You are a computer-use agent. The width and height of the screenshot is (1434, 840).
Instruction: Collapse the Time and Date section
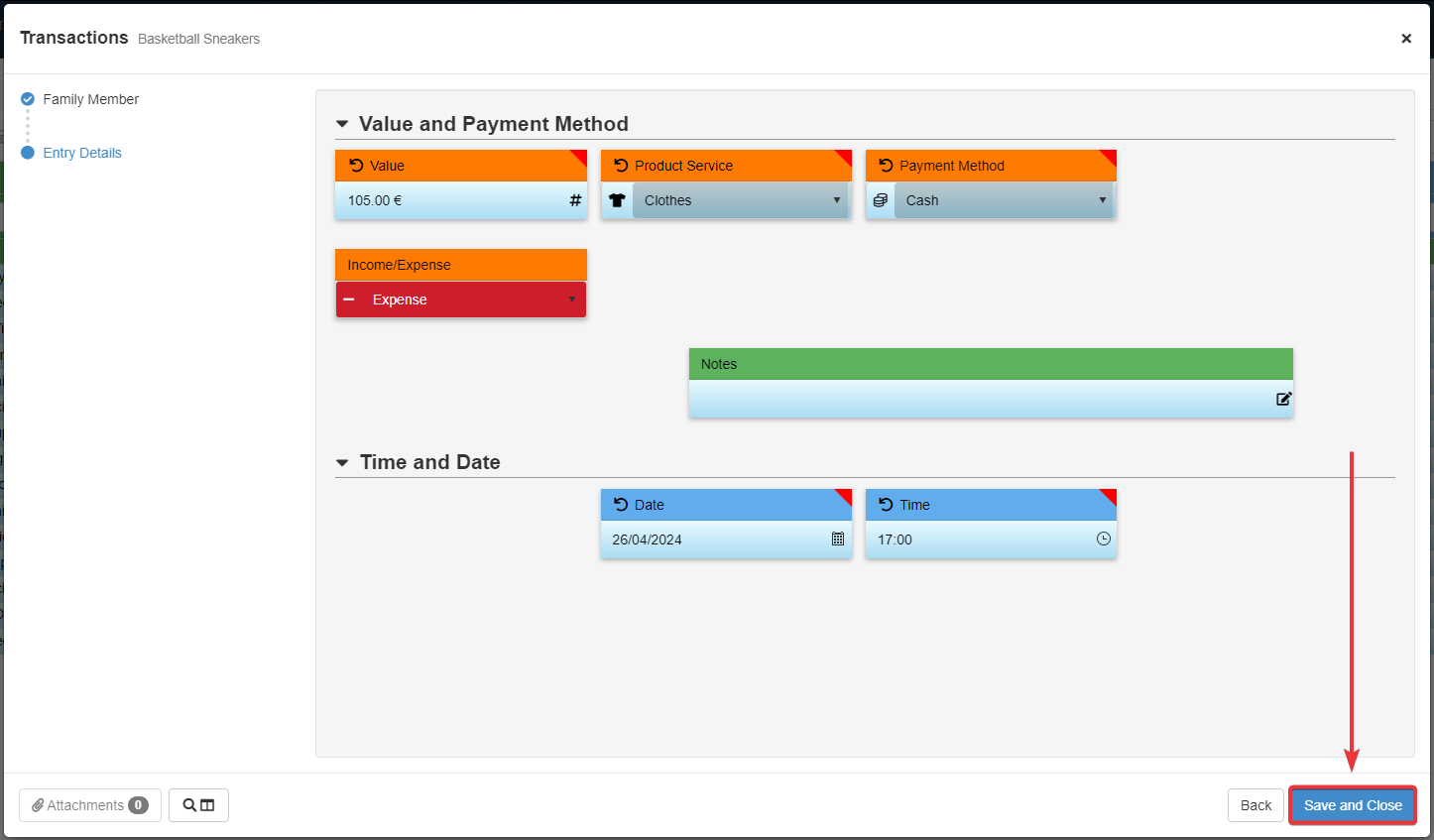pos(342,462)
